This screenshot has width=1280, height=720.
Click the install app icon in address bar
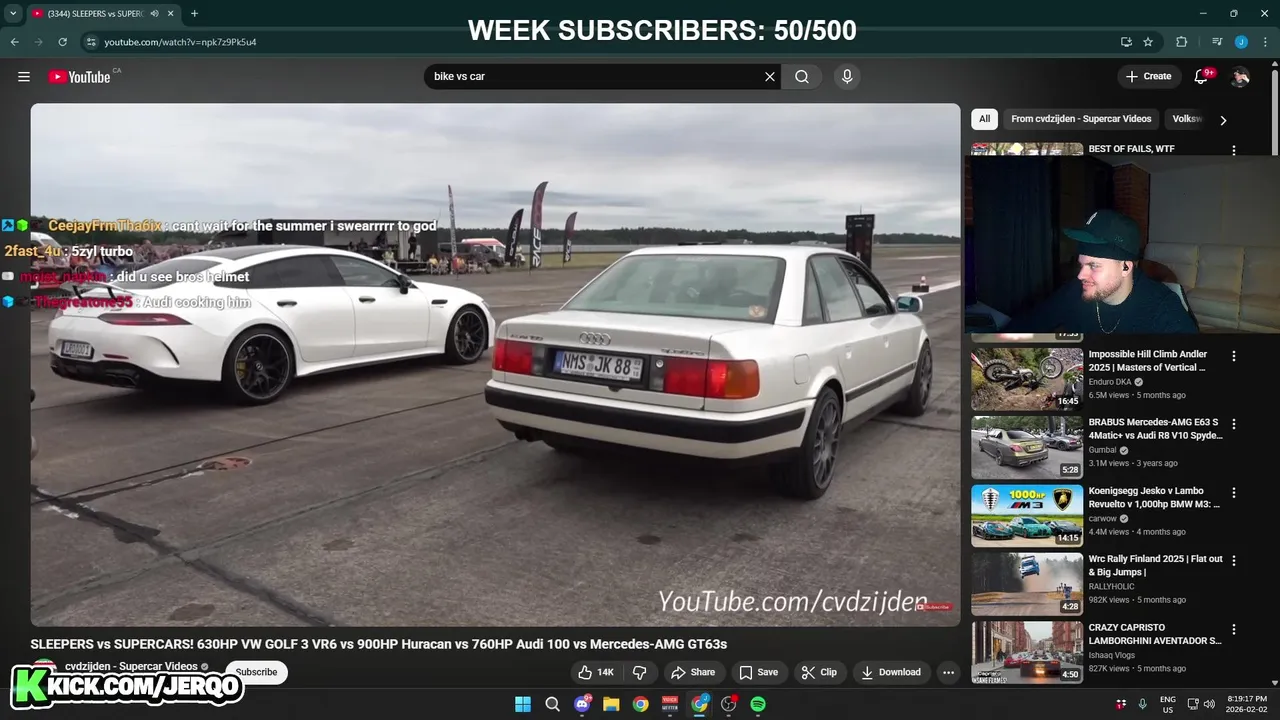click(x=1126, y=42)
